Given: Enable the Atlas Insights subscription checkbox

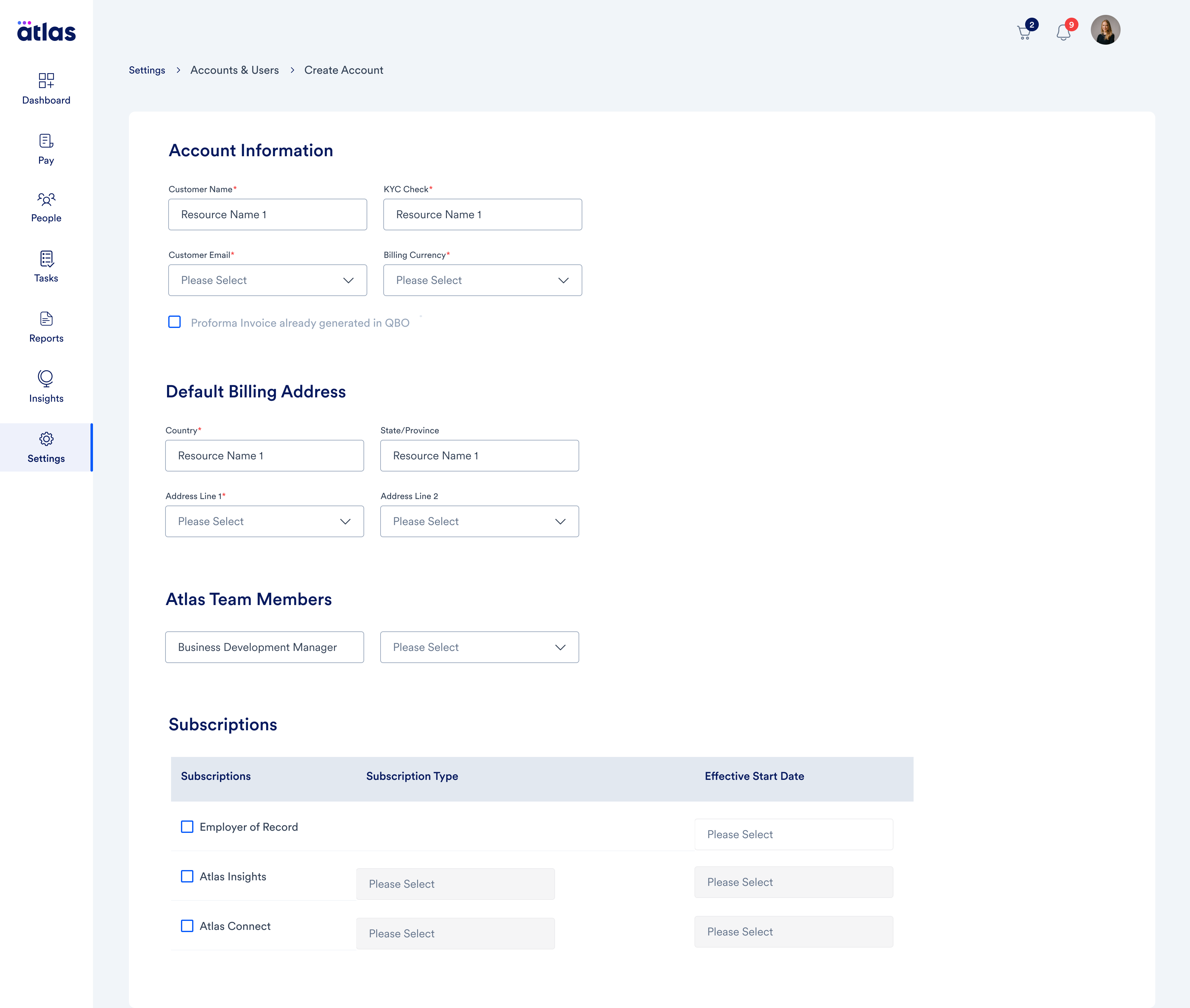Looking at the screenshot, I should [x=187, y=877].
